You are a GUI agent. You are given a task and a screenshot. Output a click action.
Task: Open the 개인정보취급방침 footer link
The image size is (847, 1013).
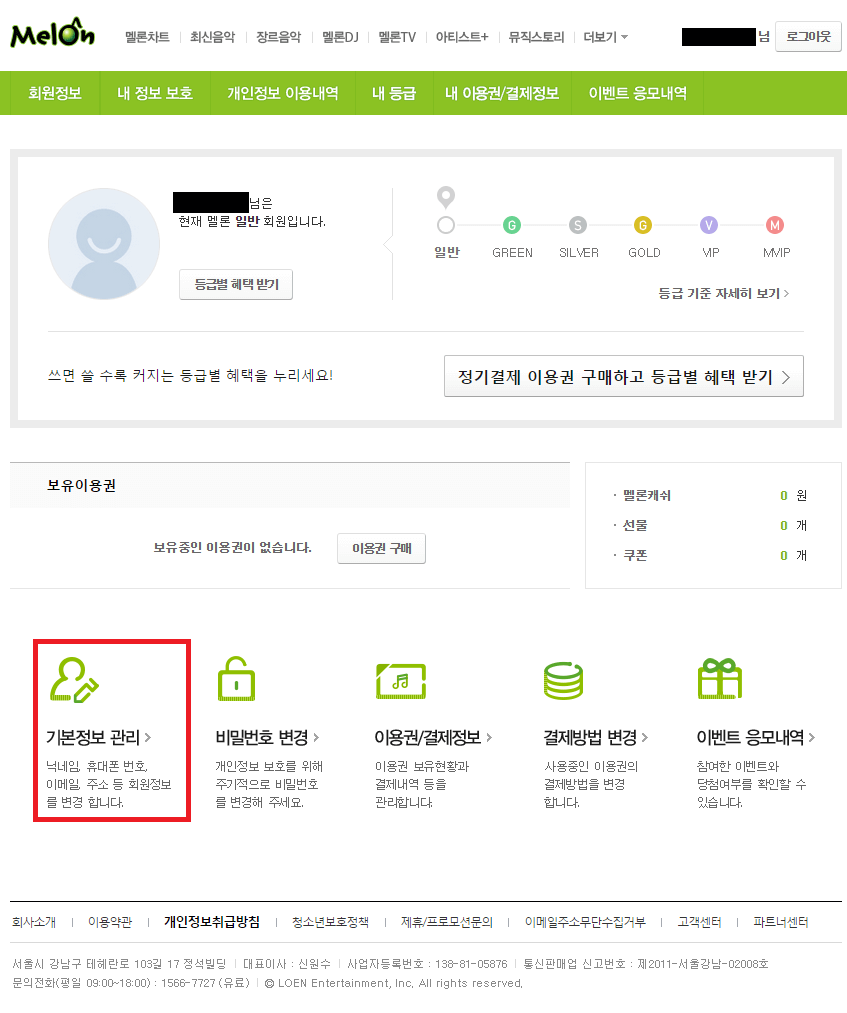(x=212, y=922)
